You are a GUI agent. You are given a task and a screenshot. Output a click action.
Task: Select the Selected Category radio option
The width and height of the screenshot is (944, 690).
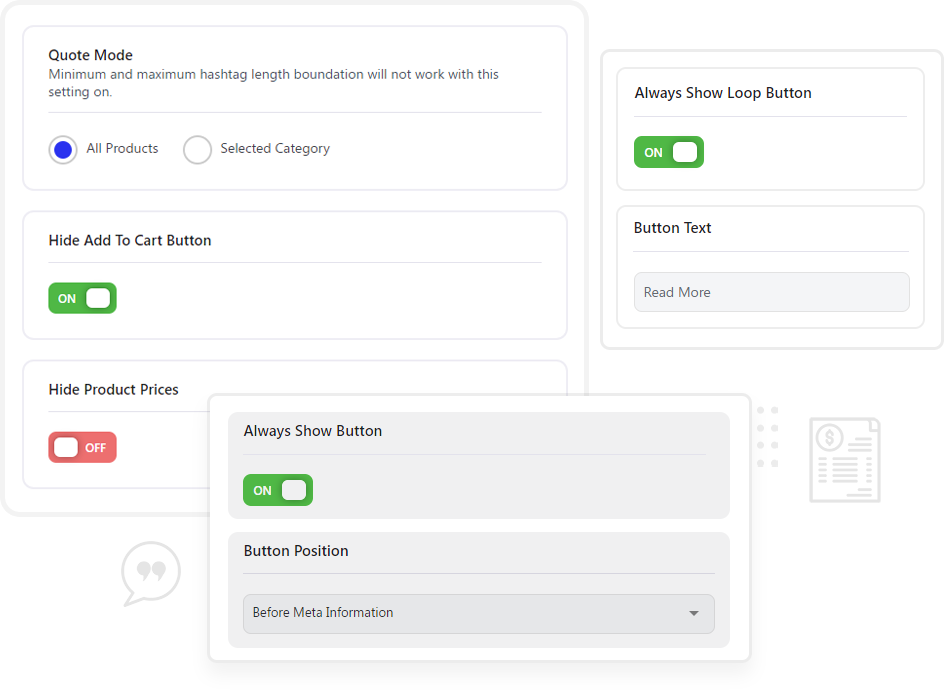pos(197,149)
